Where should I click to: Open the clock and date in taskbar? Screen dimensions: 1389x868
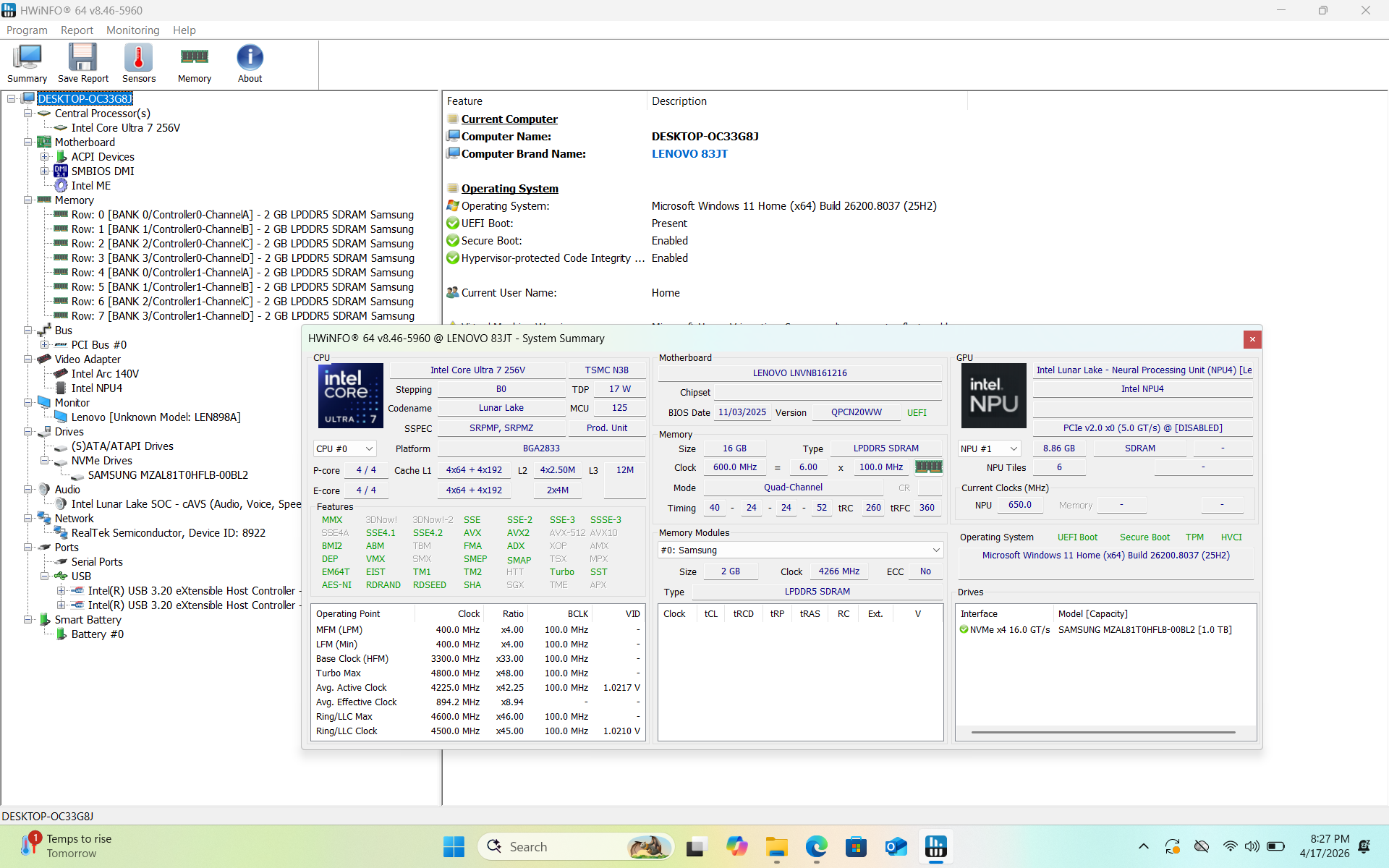(1324, 846)
